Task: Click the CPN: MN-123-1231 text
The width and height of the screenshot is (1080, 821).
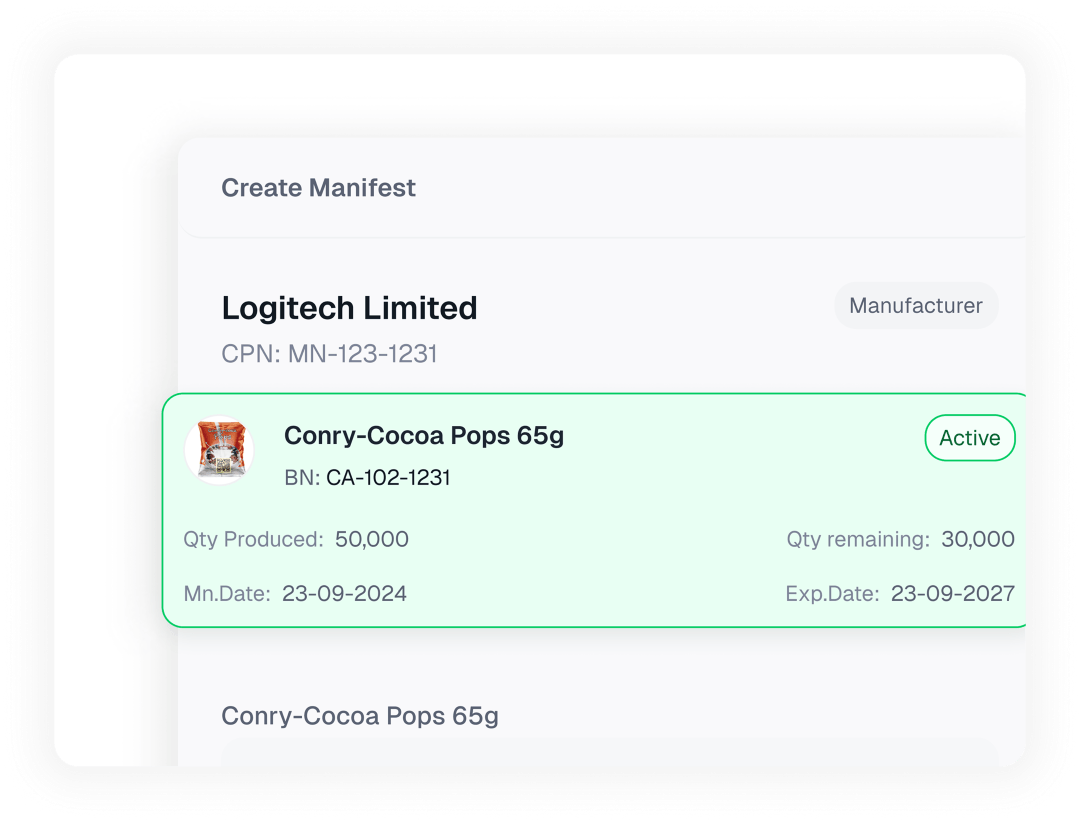Action: coord(329,354)
